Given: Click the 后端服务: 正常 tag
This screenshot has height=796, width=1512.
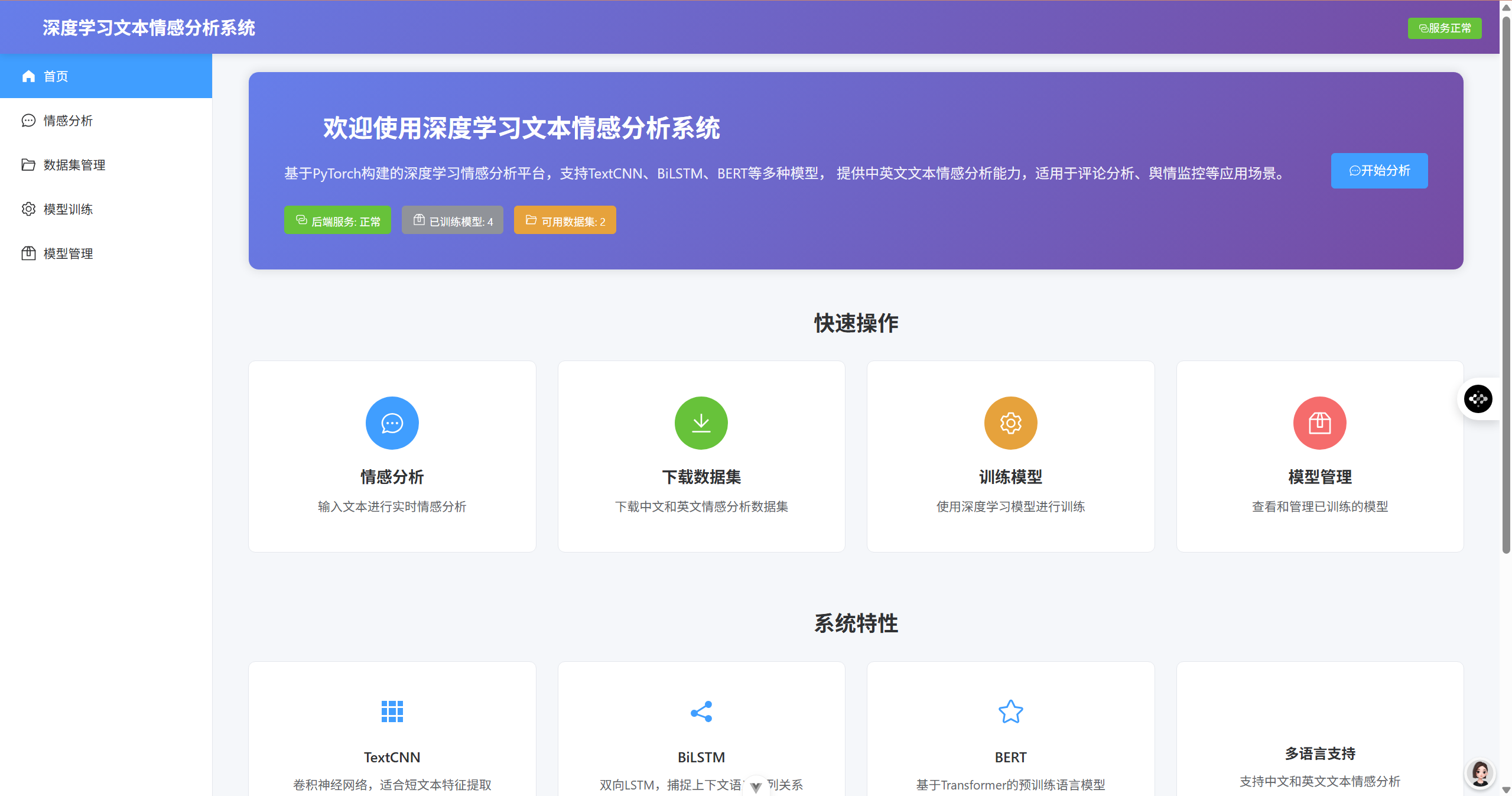Looking at the screenshot, I should tap(337, 220).
